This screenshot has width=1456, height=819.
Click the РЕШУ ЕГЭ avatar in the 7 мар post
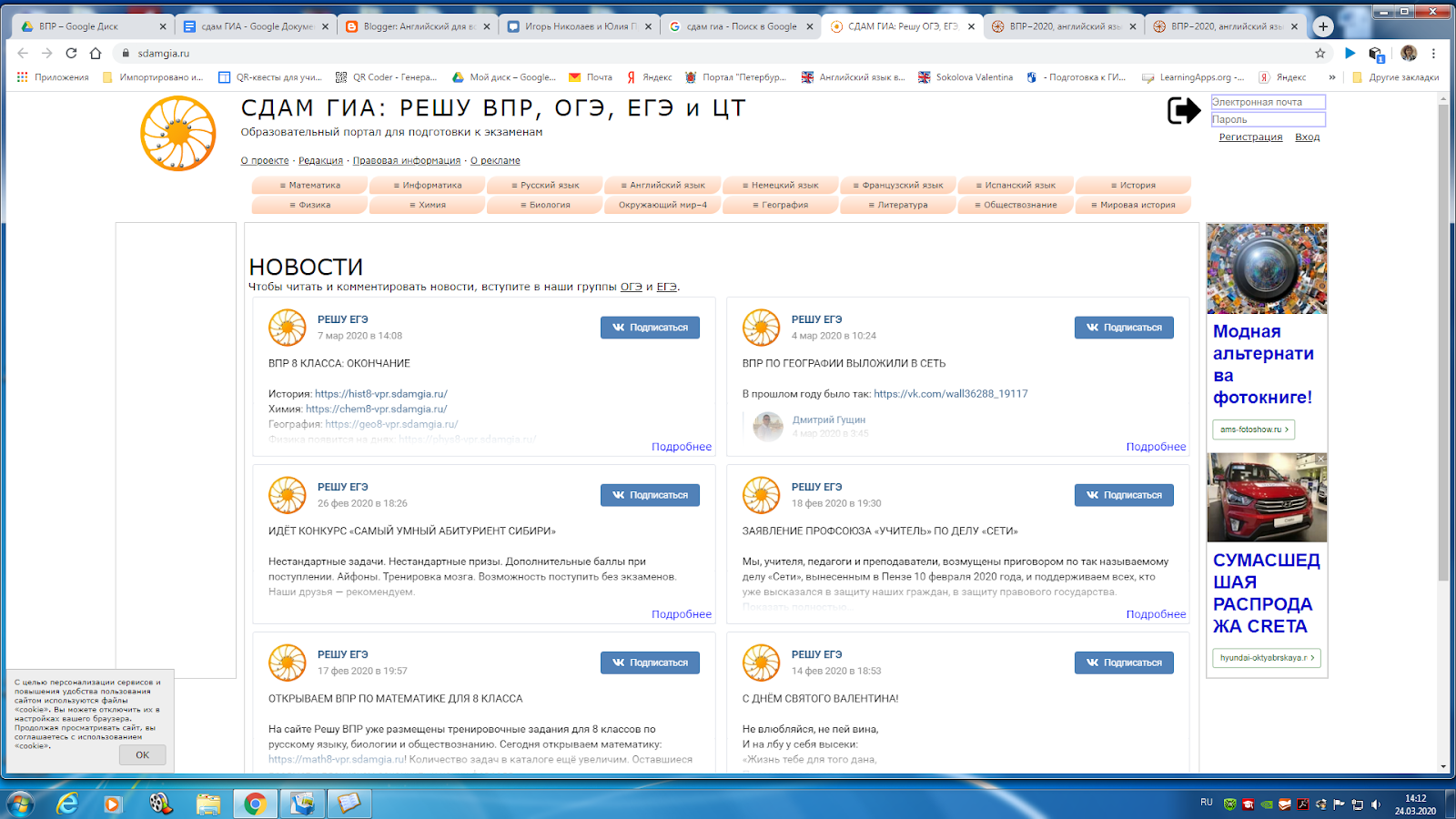[x=288, y=328]
